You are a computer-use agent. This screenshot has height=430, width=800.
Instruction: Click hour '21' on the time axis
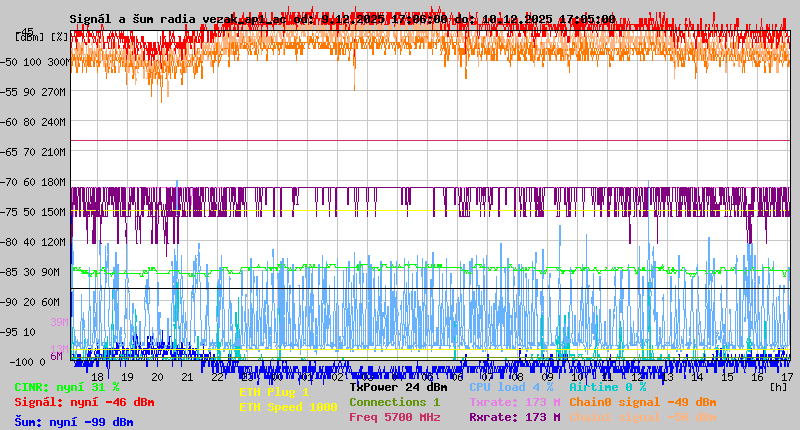[x=187, y=377]
